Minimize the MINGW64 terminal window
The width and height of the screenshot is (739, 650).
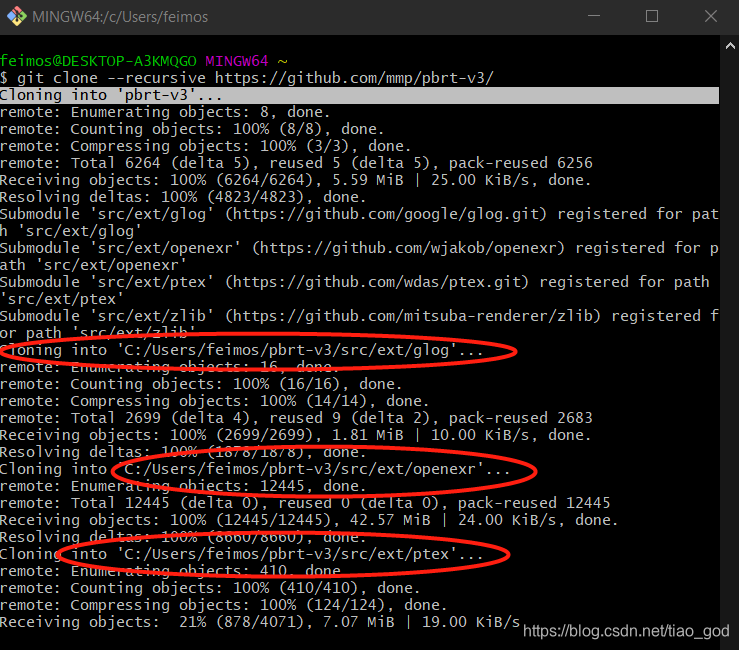[x=594, y=16]
